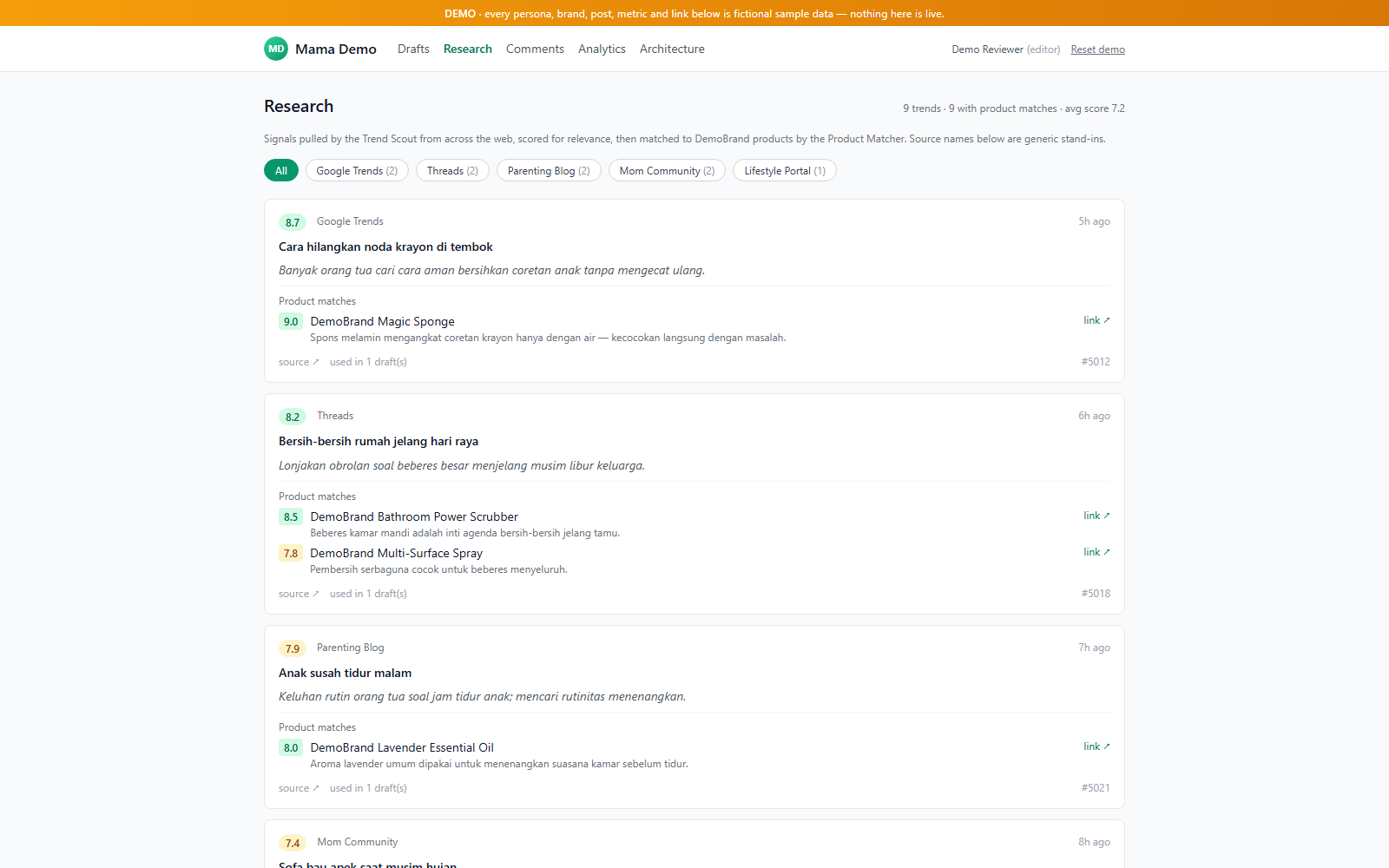
Task: Click the '8h ago' timestamp
Action: point(1094,842)
